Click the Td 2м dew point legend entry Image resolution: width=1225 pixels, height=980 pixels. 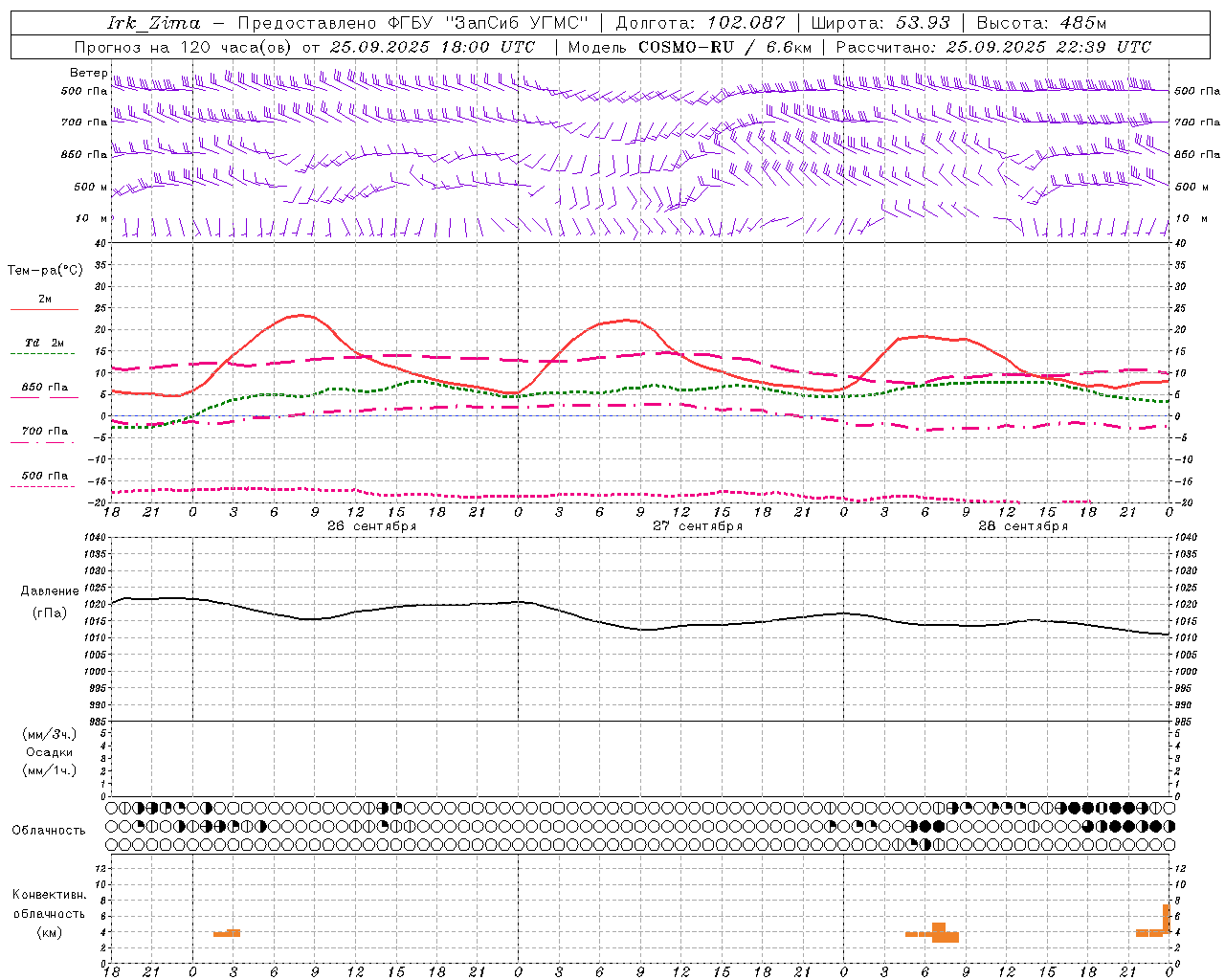(x=44, y=343)
